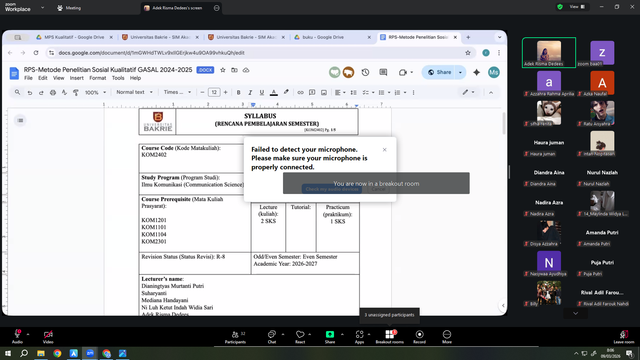Open Tools menu in Google Docs
The height and width of the screenshot is (360, 640).
[118, 78]
